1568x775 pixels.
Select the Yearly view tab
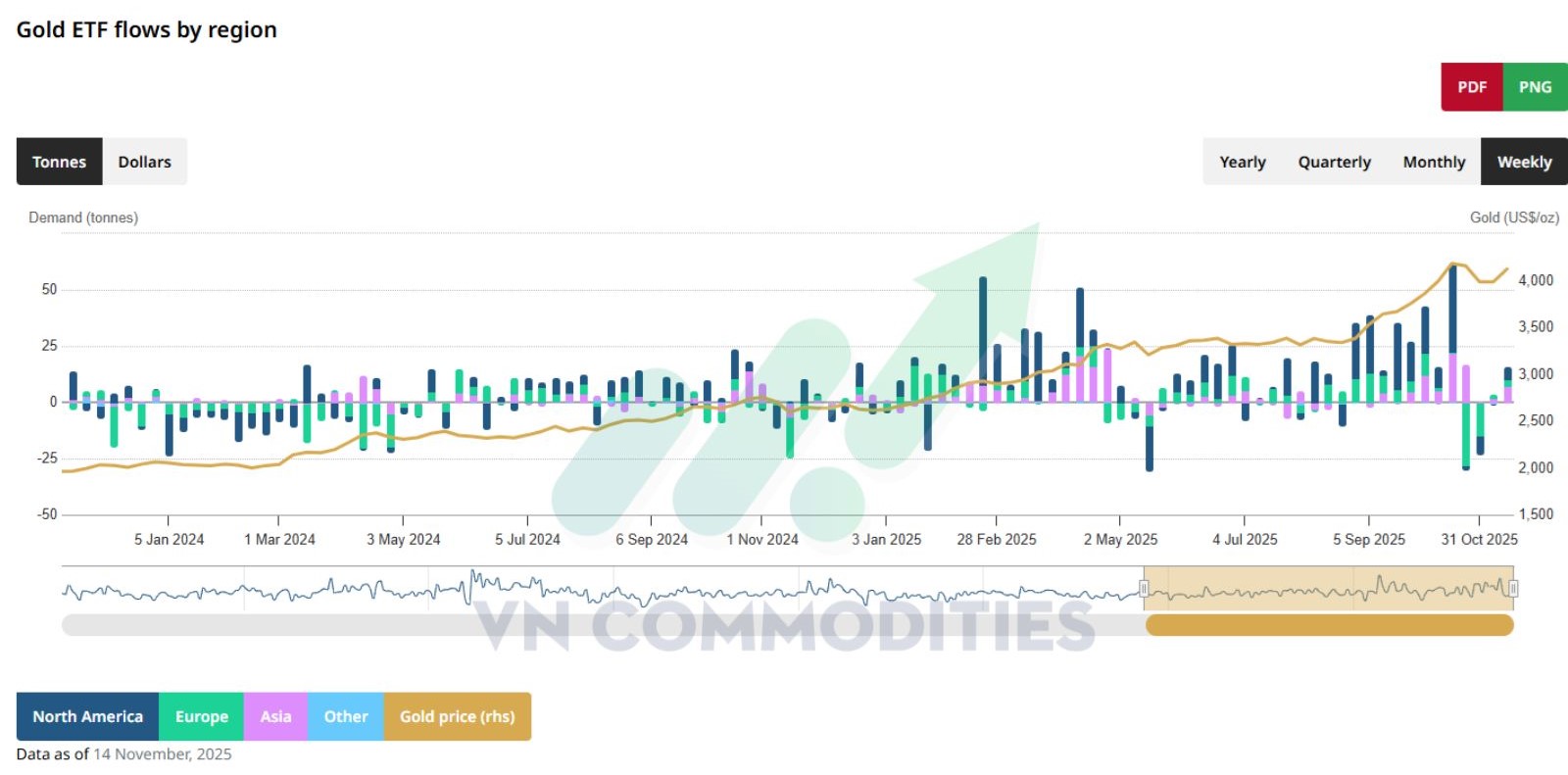point(1242,162)
